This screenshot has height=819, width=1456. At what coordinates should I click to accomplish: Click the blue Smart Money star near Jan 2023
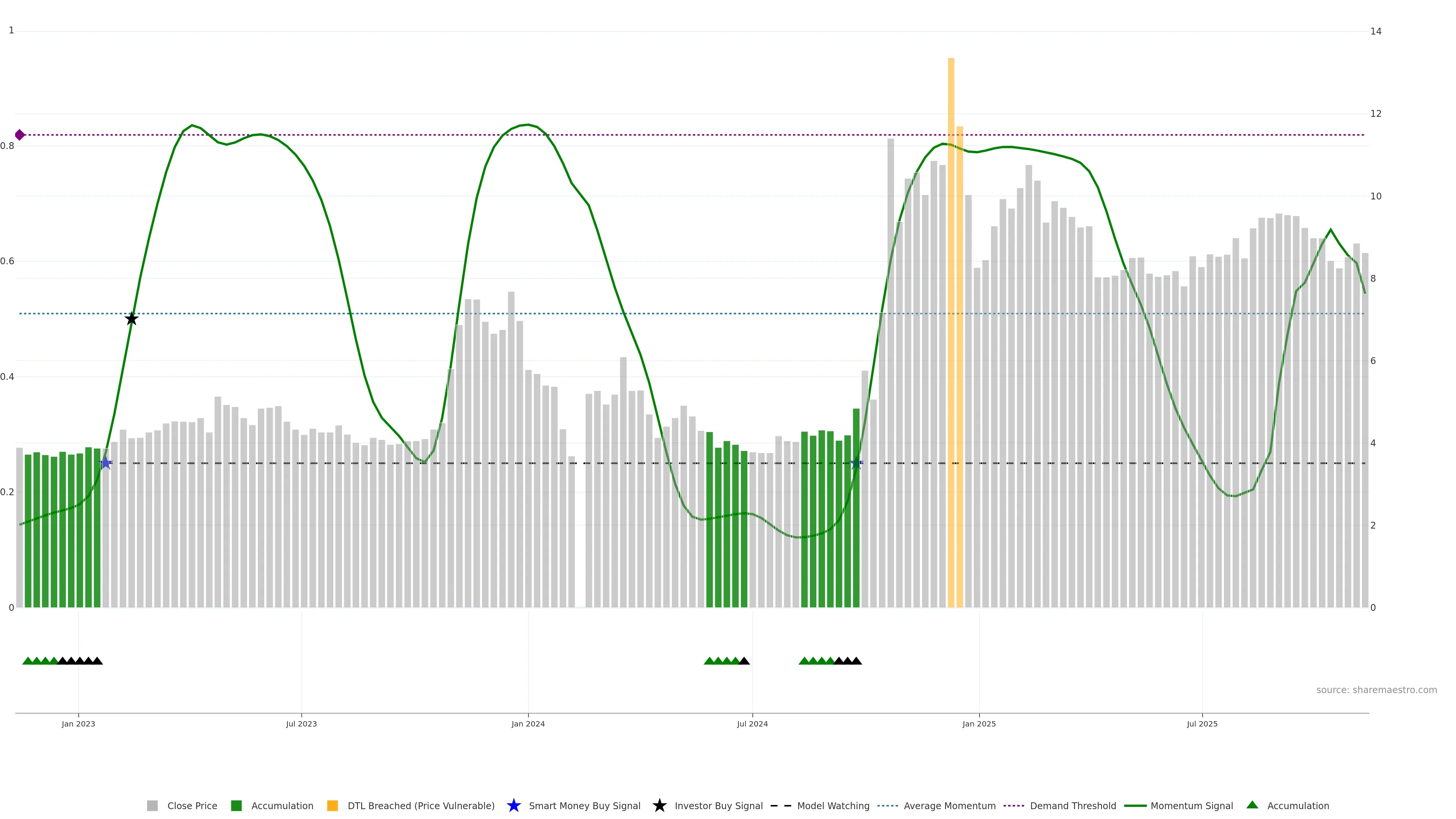click(105, 463)
